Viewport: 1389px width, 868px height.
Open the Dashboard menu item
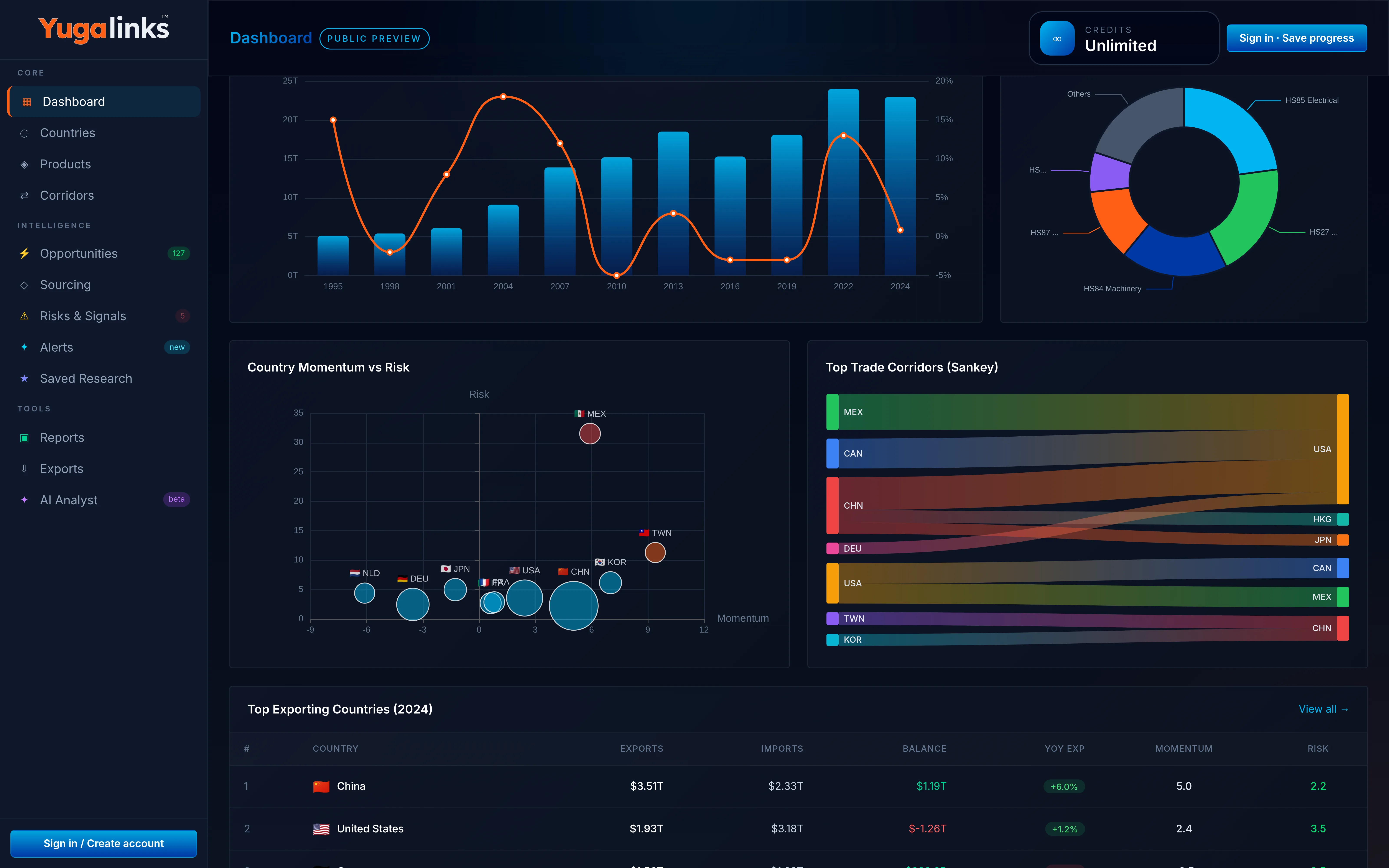104,102
